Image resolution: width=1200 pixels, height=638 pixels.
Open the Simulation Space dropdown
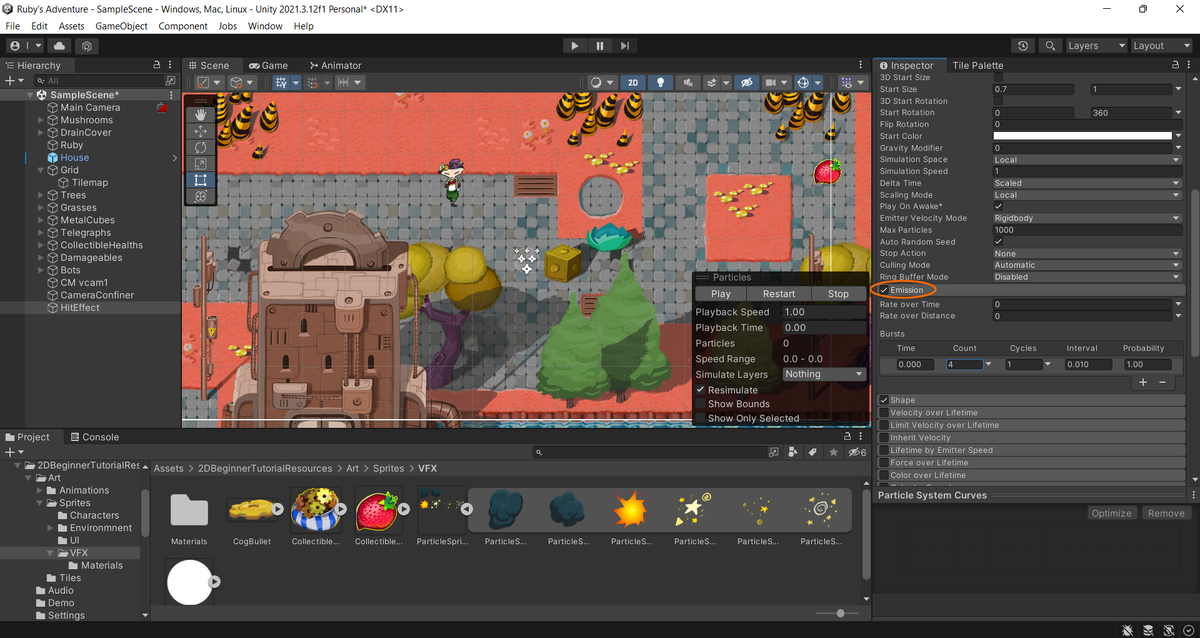[1087, 160]
